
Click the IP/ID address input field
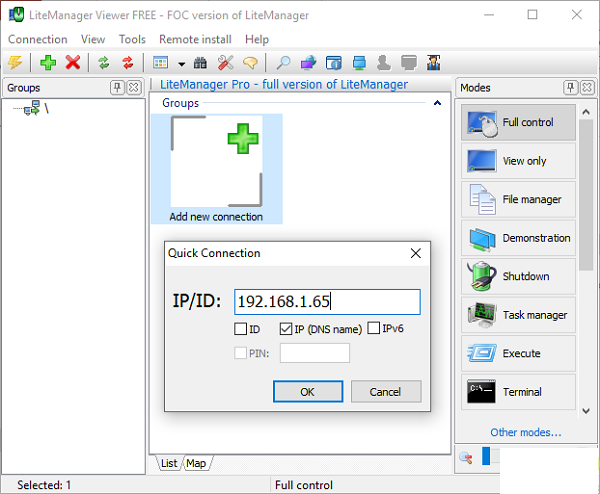327,302
